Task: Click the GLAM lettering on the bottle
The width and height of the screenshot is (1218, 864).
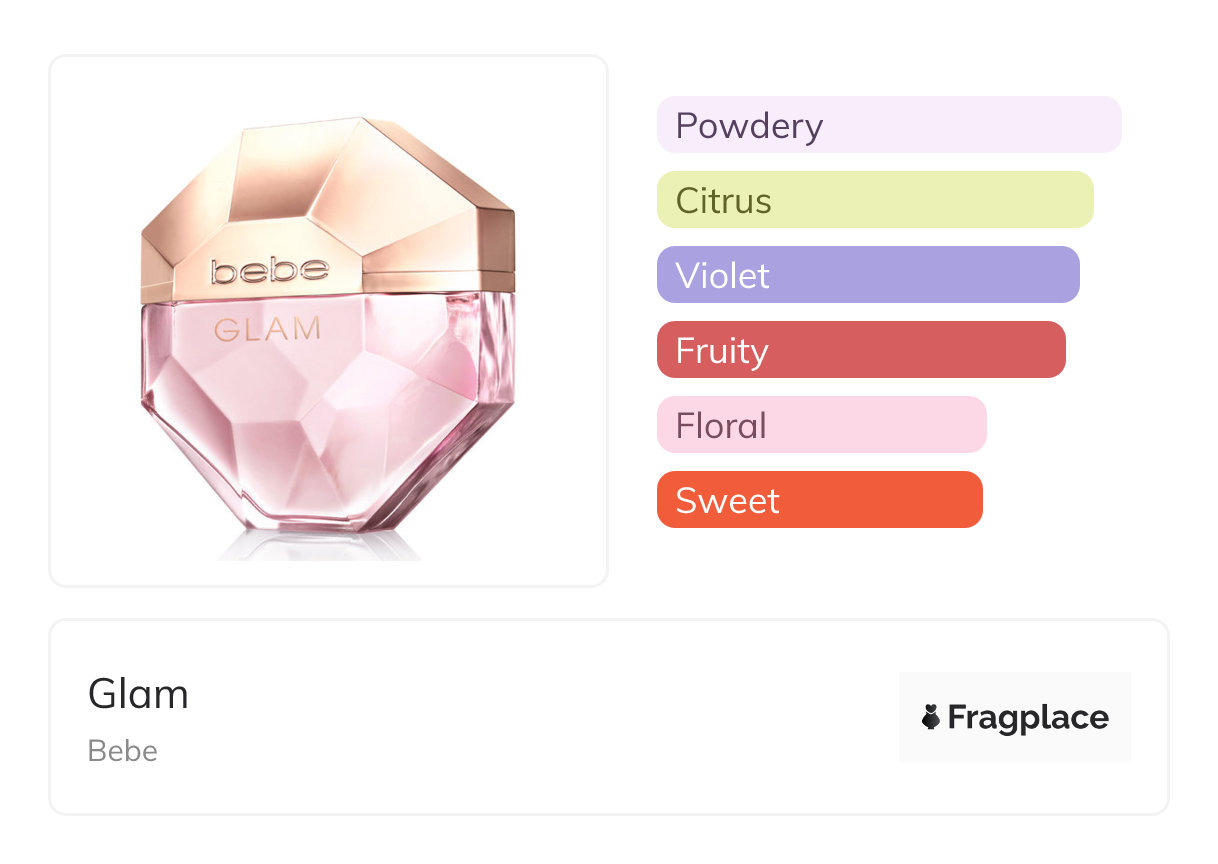Action: click(267, 329)
